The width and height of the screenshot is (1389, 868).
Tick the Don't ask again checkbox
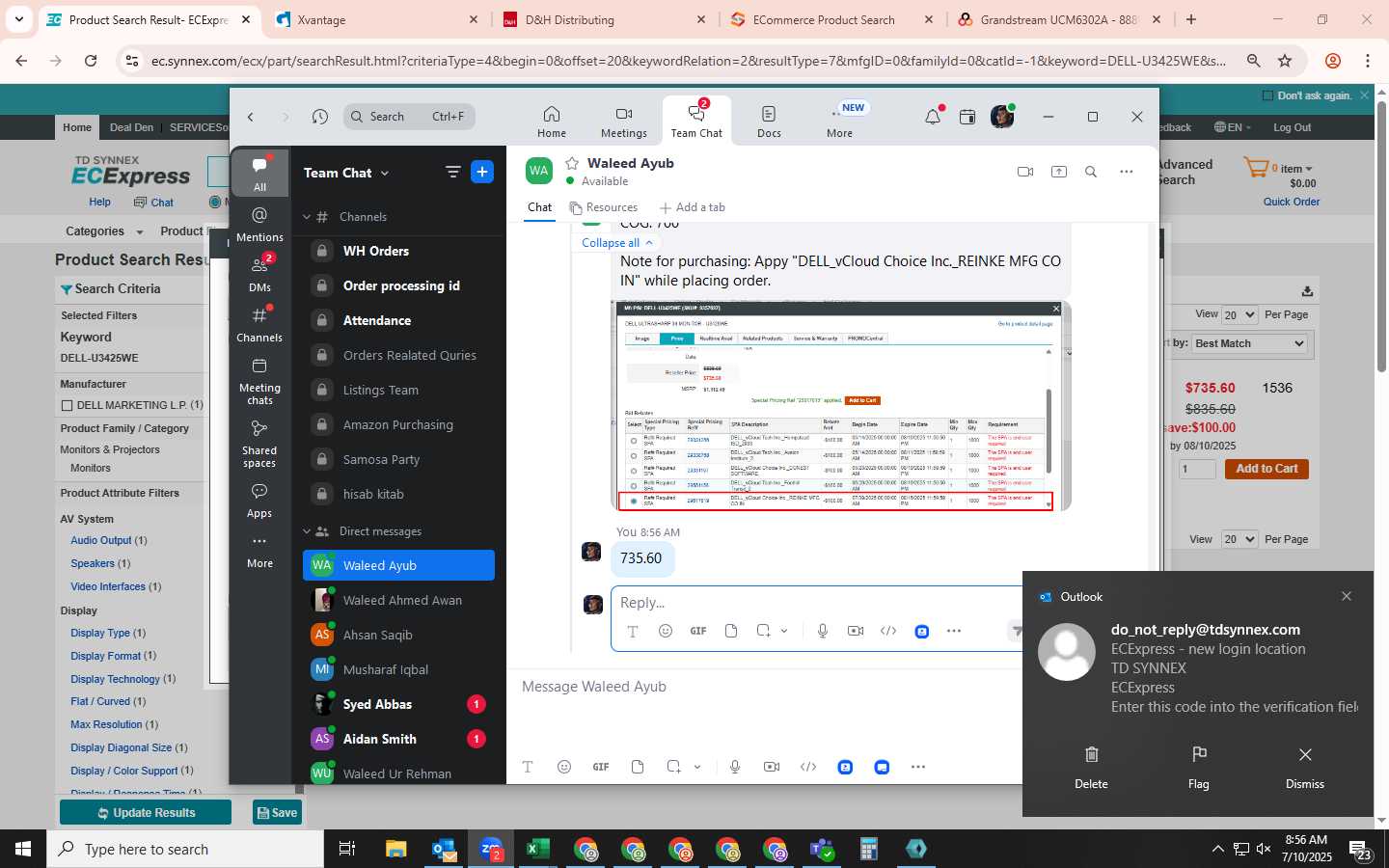tap(1267, 95)
